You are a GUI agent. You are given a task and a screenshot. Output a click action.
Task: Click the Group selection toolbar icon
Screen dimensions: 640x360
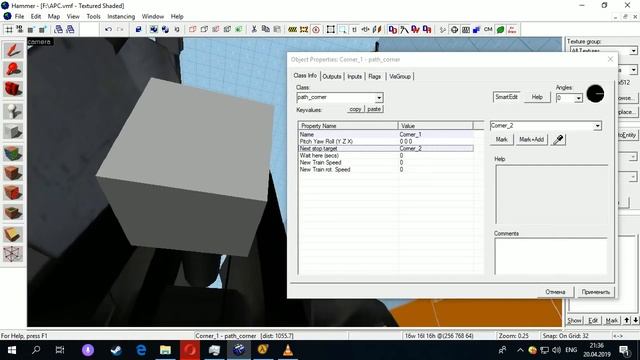[x=153, y=29]
